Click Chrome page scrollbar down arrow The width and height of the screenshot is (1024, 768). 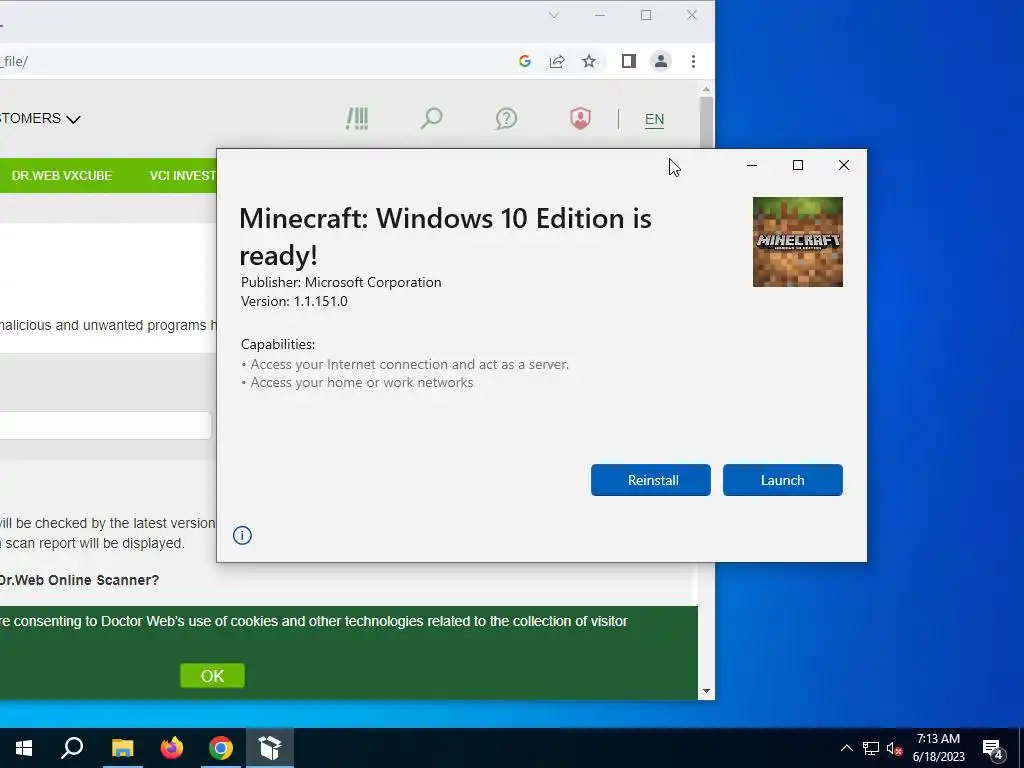click(x=706, y=692)
